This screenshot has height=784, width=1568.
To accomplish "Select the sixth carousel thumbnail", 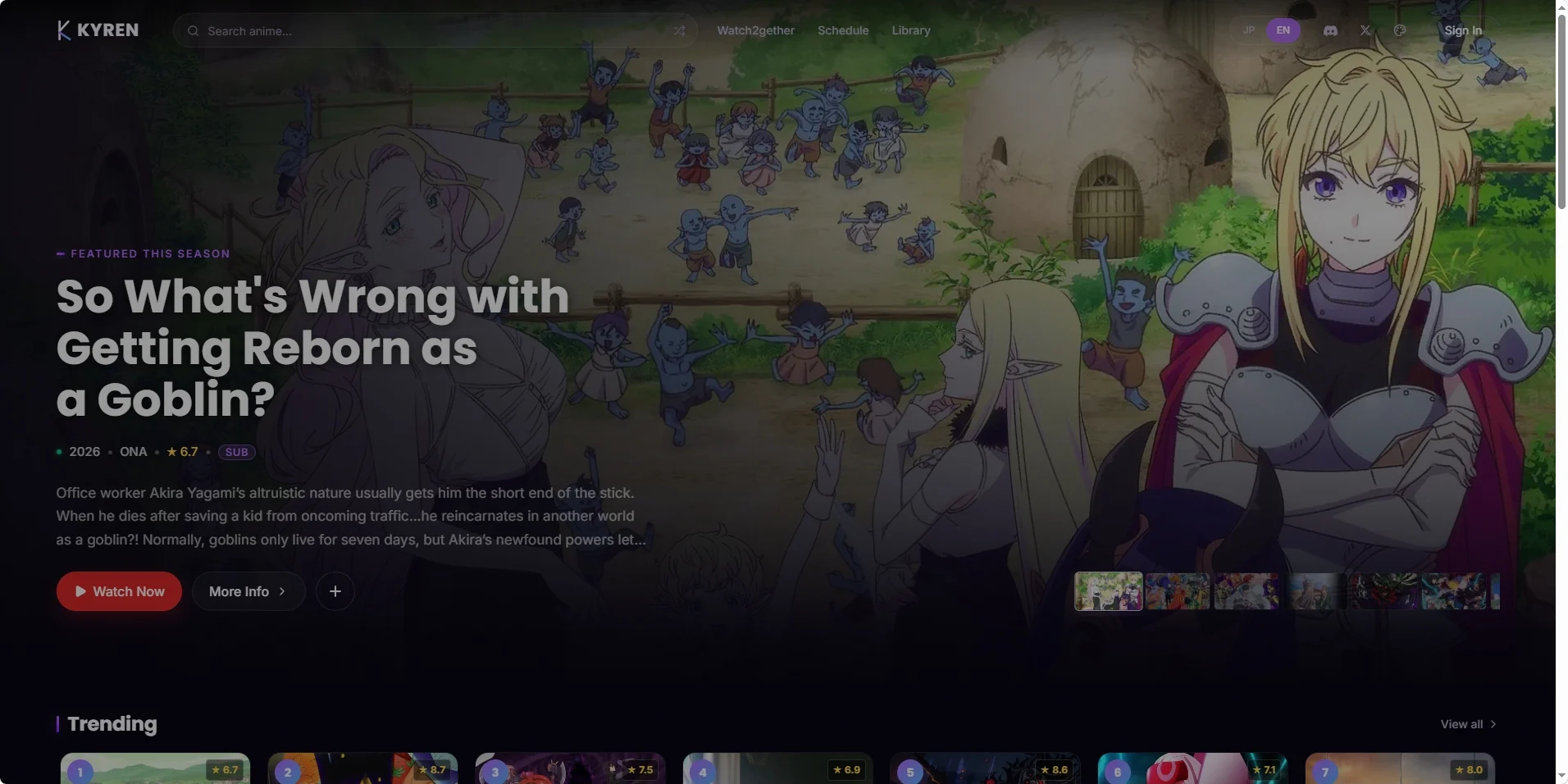I will coord(1453,591).
